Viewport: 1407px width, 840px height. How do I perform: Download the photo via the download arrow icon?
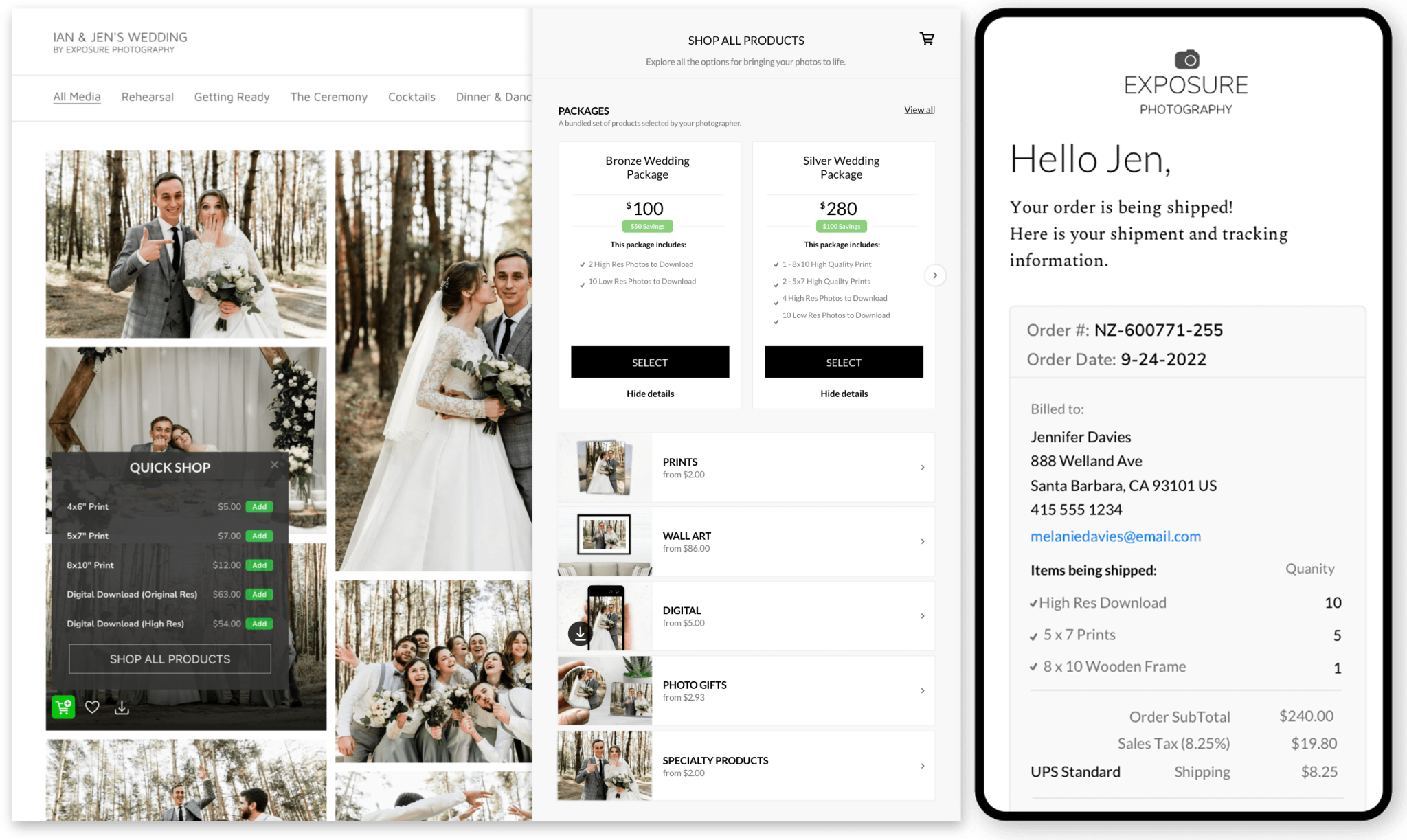point(122,707)
